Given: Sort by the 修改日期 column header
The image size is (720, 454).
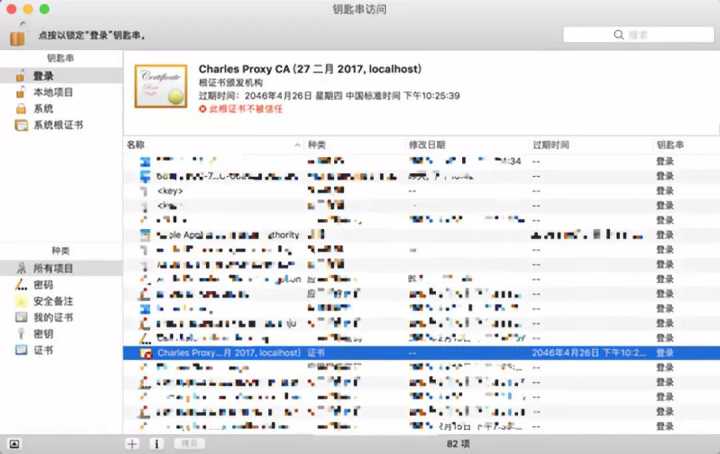Looking at the screenshot, I should pyautogui.click(x=427, y=145).
